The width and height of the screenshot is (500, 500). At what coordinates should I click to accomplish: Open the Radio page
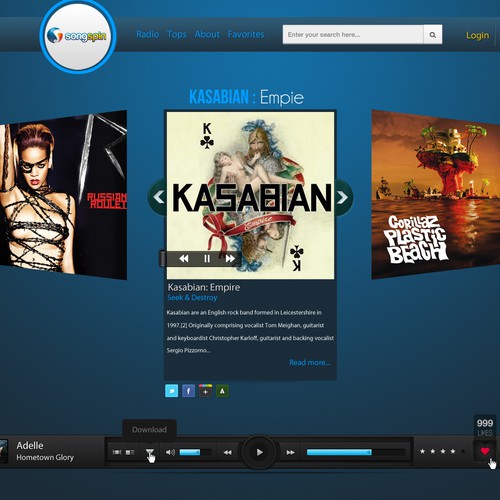click(x=147, y=34)
